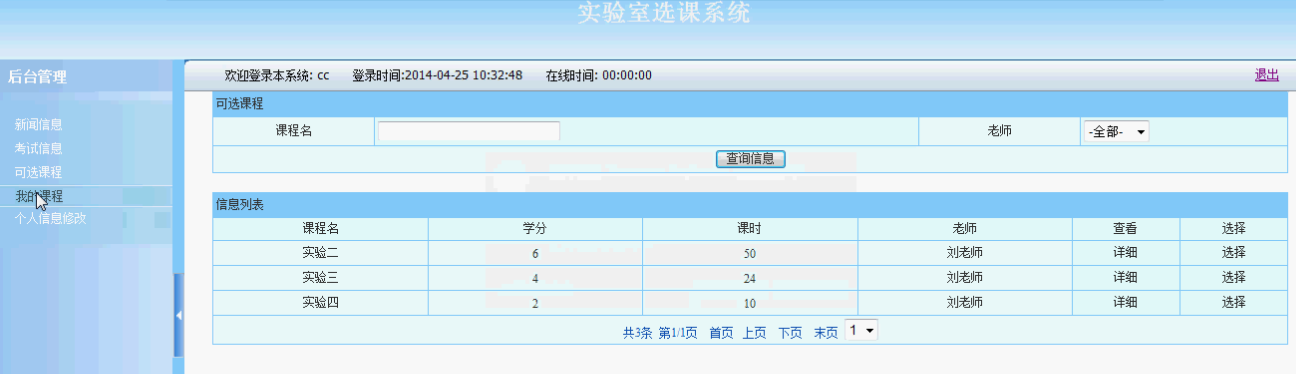The image size is (1296, 374).
Task: Go to 首页 in pagination
Action: coord(721,333)
